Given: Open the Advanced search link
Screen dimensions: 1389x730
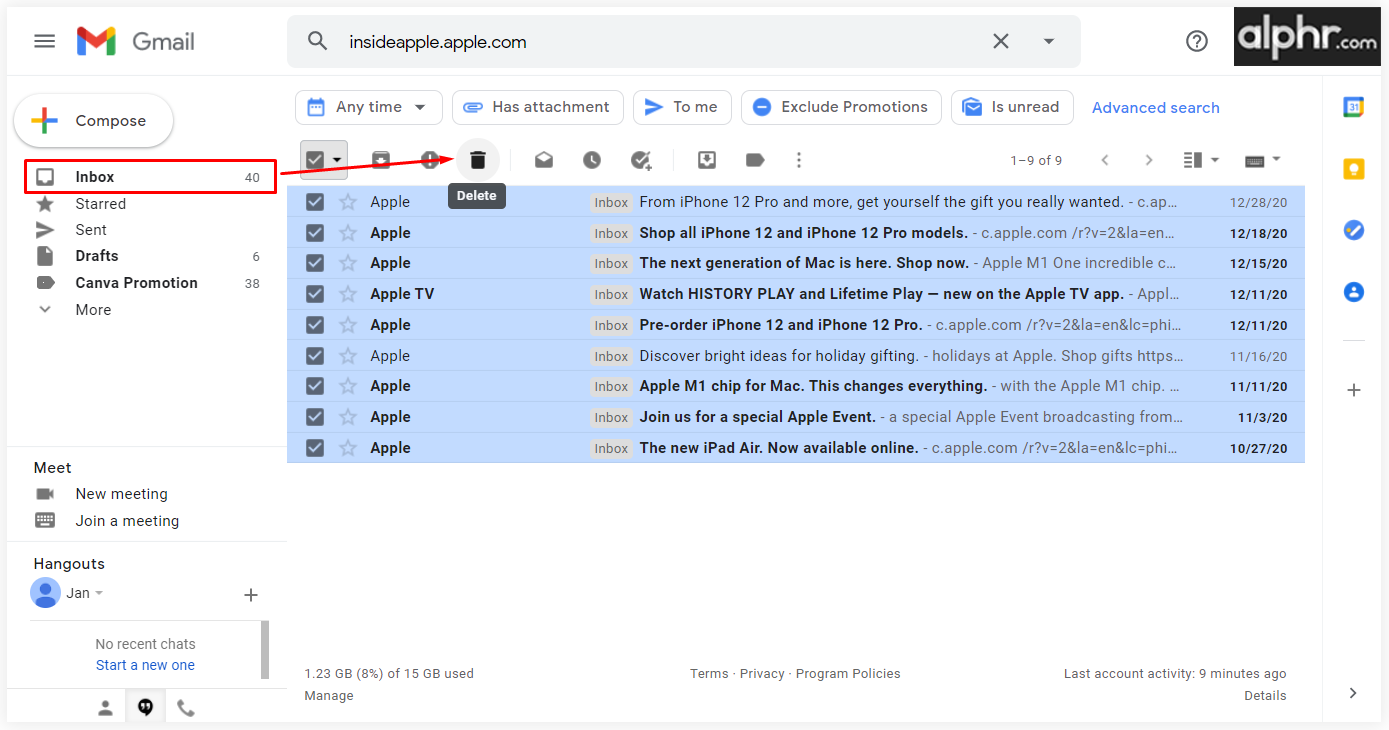Looking at the screenshot, I should pyautogui.click(x=1156, y=108).
